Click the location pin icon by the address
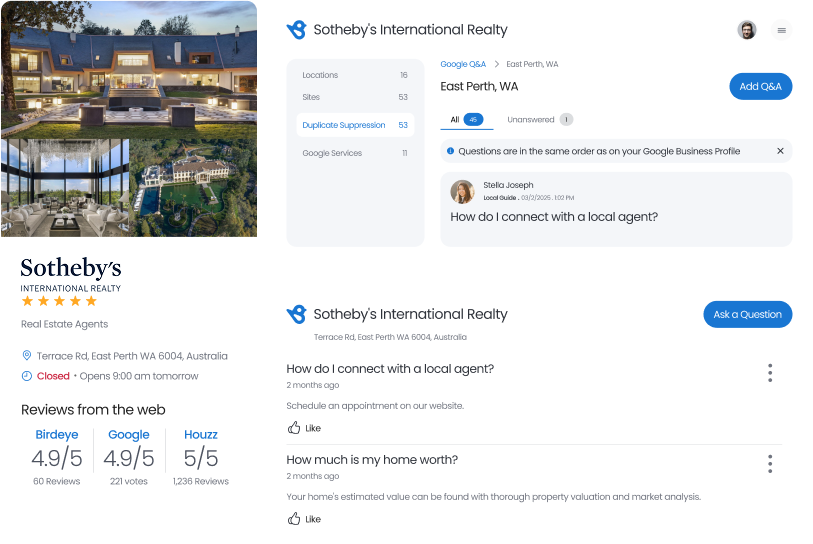The width and height of the screenshot is (813, 544). pos(26,355)
